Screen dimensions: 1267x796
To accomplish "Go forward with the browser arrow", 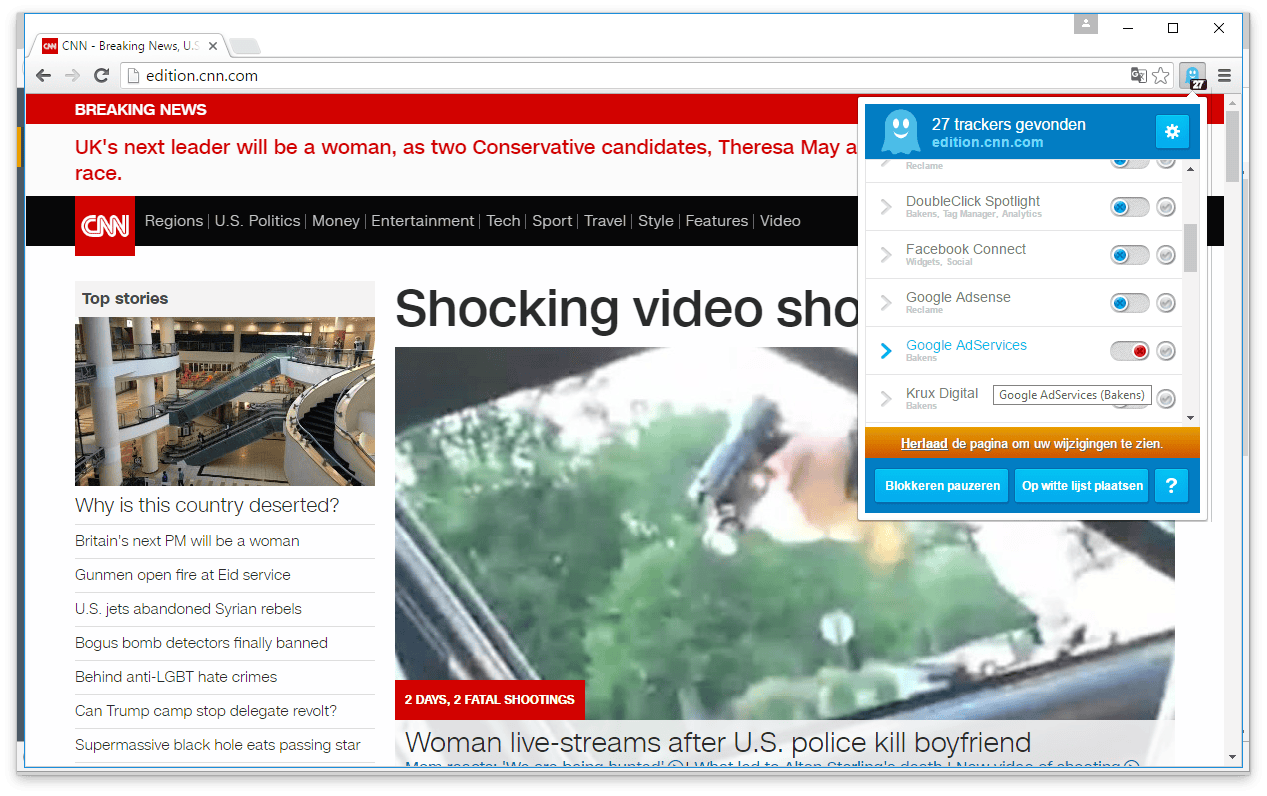I will (72, 76).
